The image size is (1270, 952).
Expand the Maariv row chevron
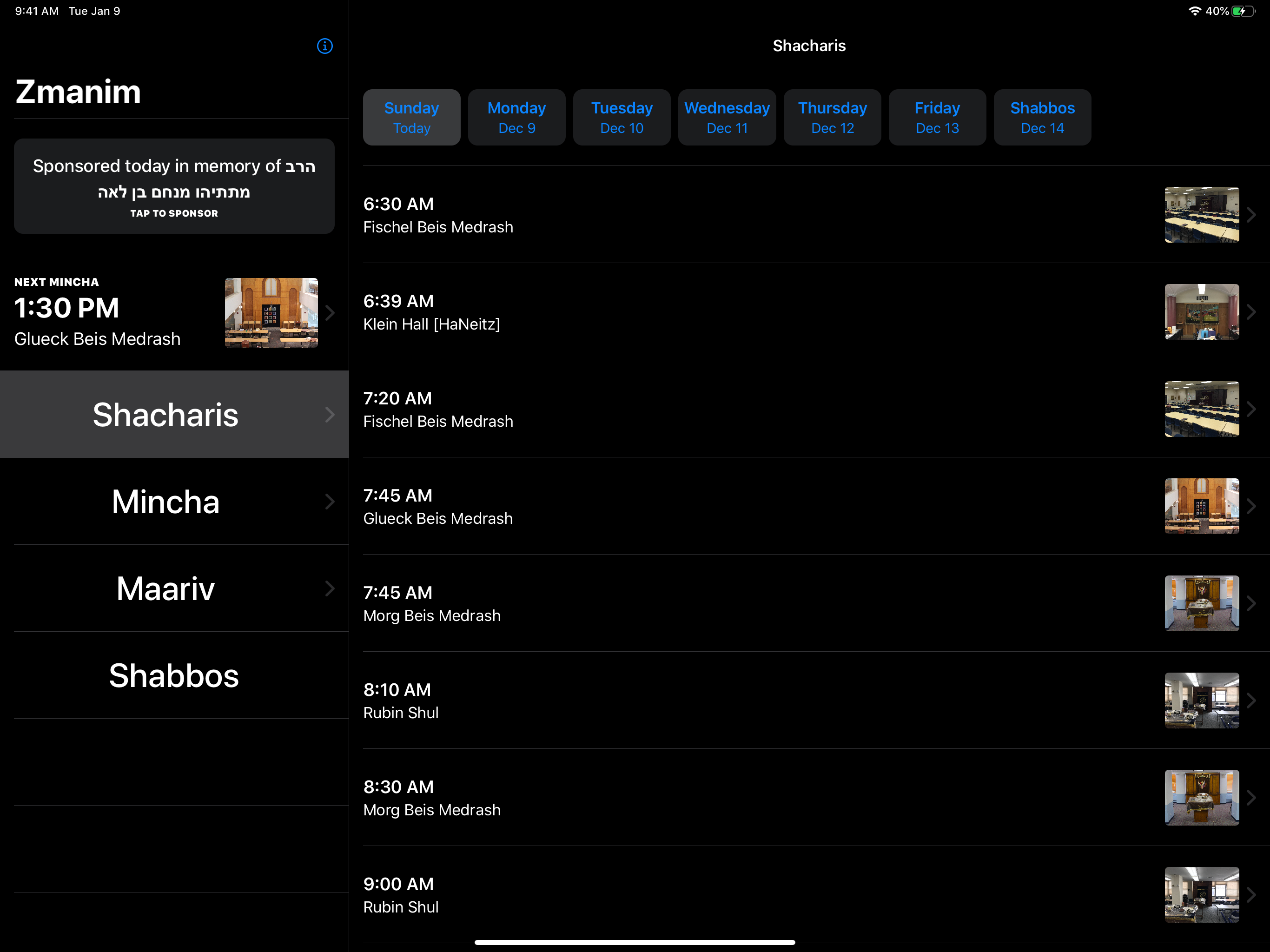[x=330, y=588]
